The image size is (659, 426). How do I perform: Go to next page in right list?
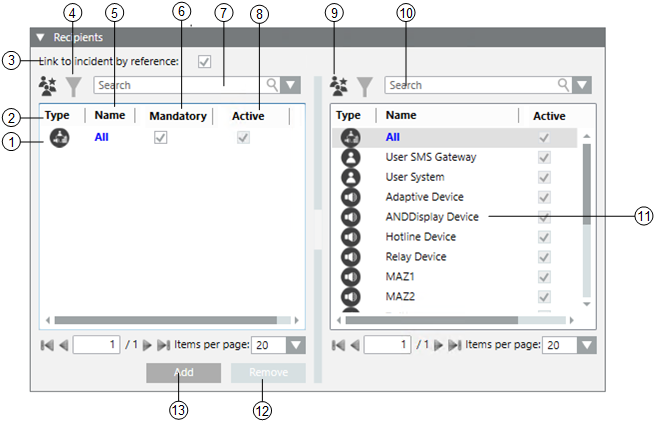pyautogui.click(x=436, y=344)
